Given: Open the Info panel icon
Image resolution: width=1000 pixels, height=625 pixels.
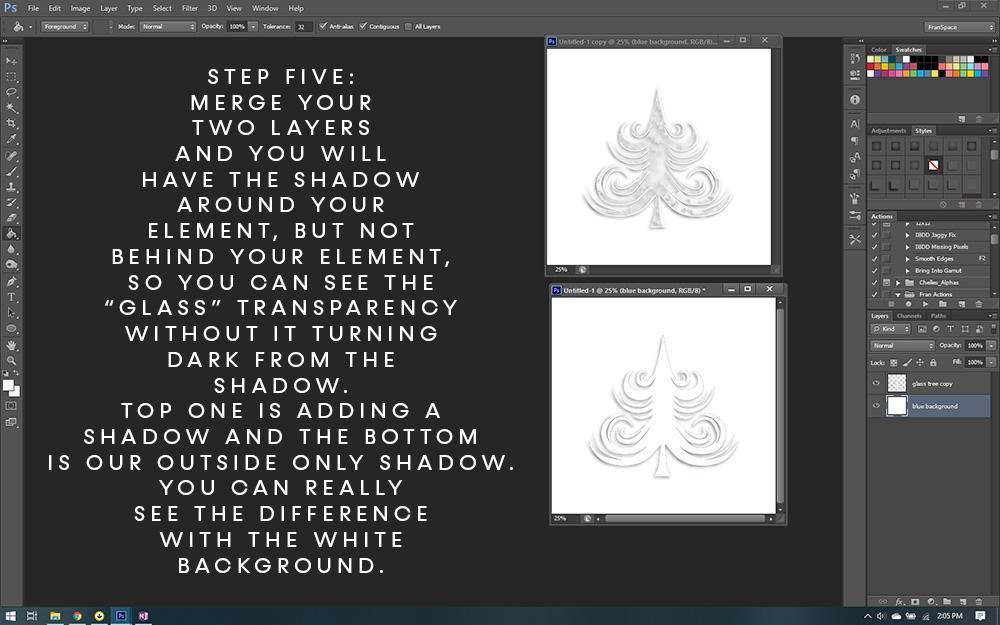Looking at the screenshot, I should click(855, 99).
